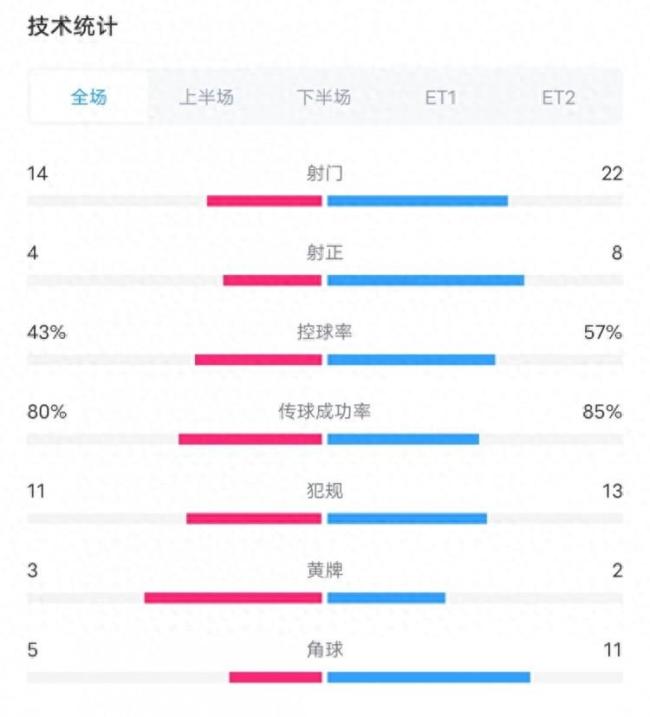Click the red bar under 犯规

(254, 518)
